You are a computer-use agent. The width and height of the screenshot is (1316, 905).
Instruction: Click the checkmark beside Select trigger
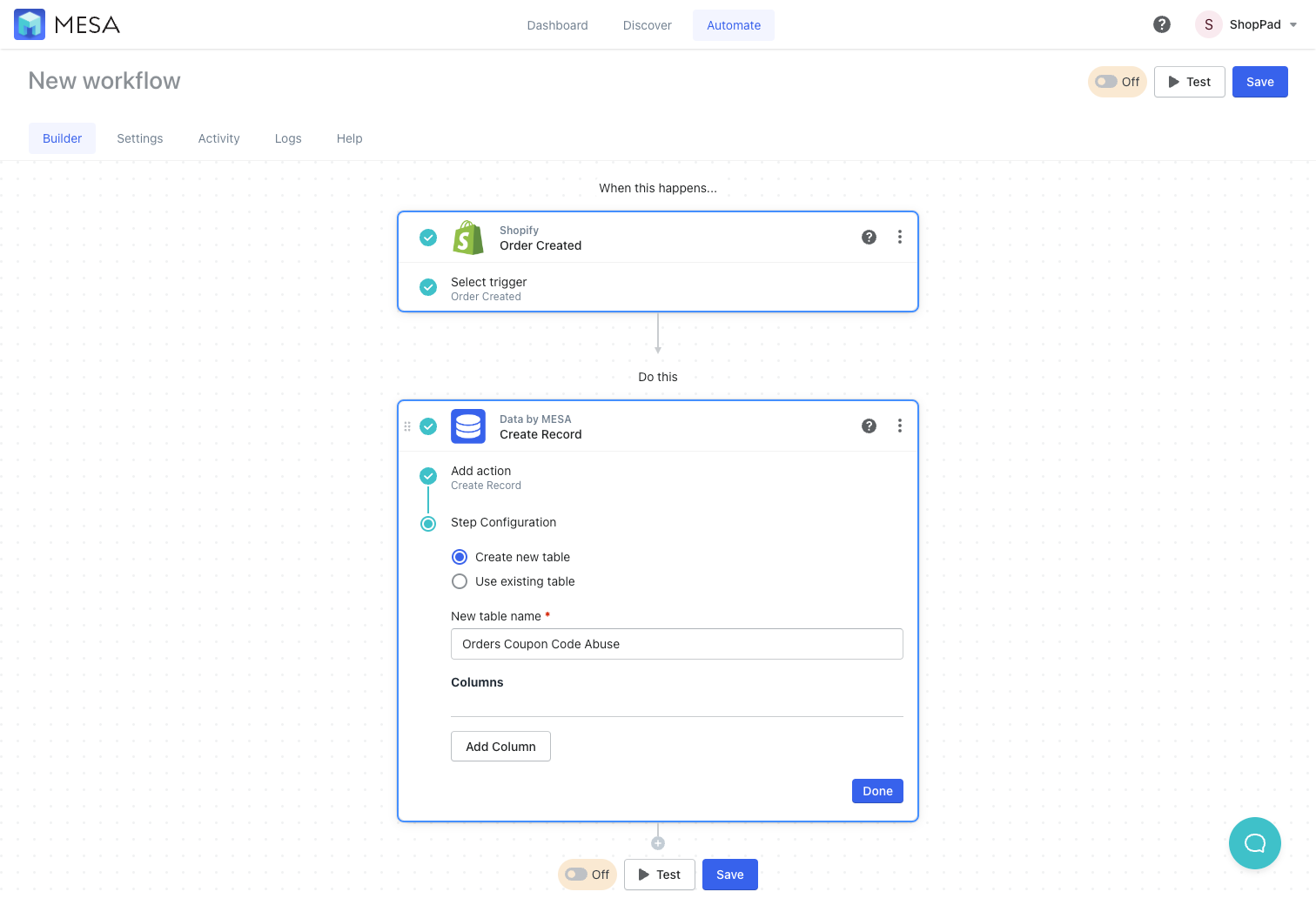428,287
